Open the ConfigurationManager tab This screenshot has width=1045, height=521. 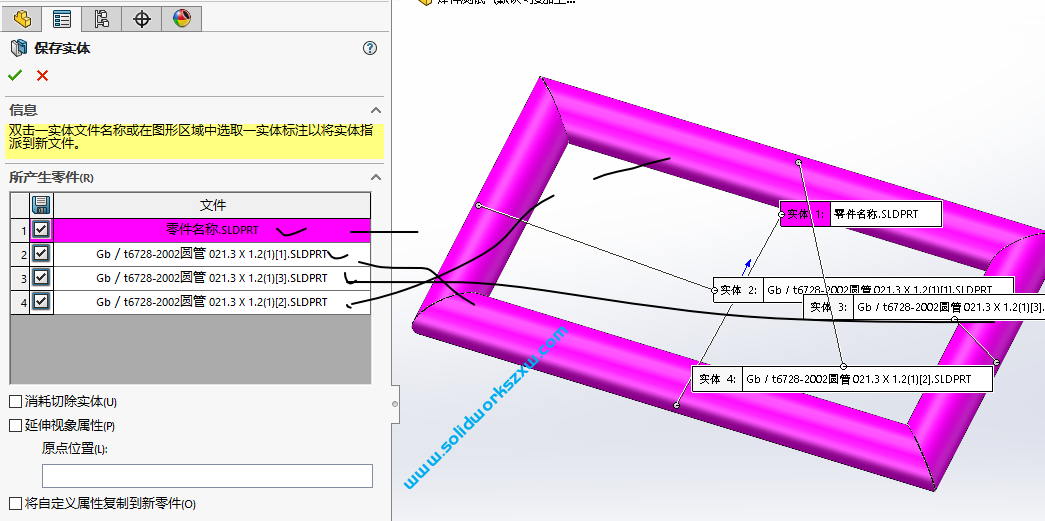(x=101, y=18)
